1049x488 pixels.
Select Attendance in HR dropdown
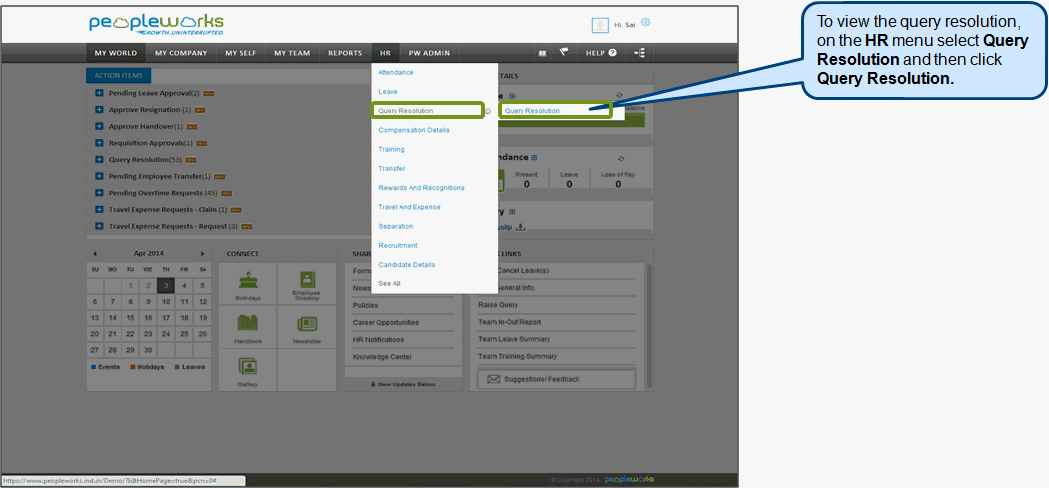(x=396, y=72)
